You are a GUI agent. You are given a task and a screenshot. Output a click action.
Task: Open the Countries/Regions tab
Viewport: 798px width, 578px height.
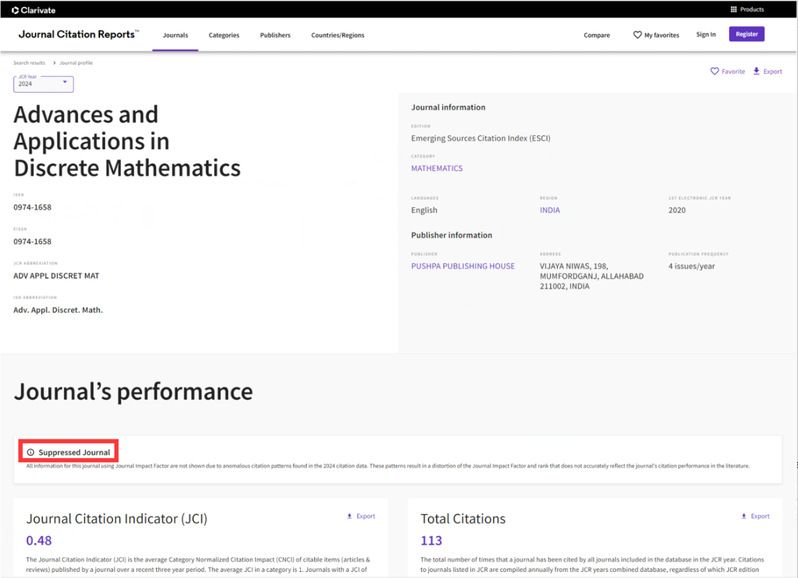[x=337, y=35]
